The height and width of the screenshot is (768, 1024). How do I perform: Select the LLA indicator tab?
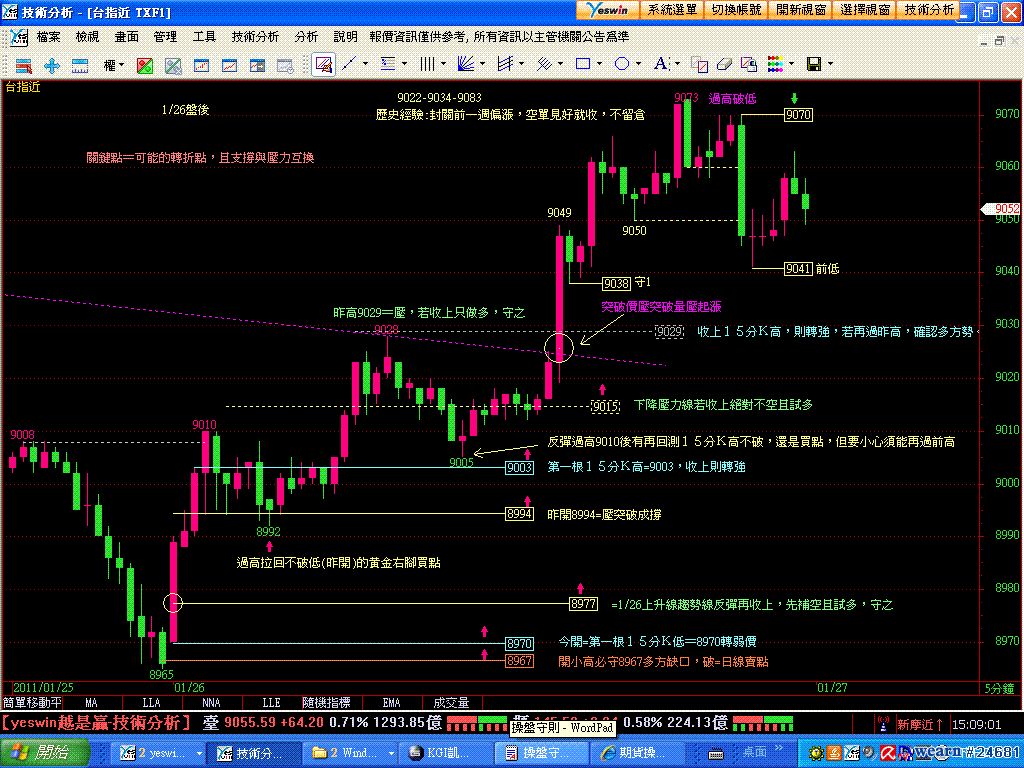(x=152, y=703)
